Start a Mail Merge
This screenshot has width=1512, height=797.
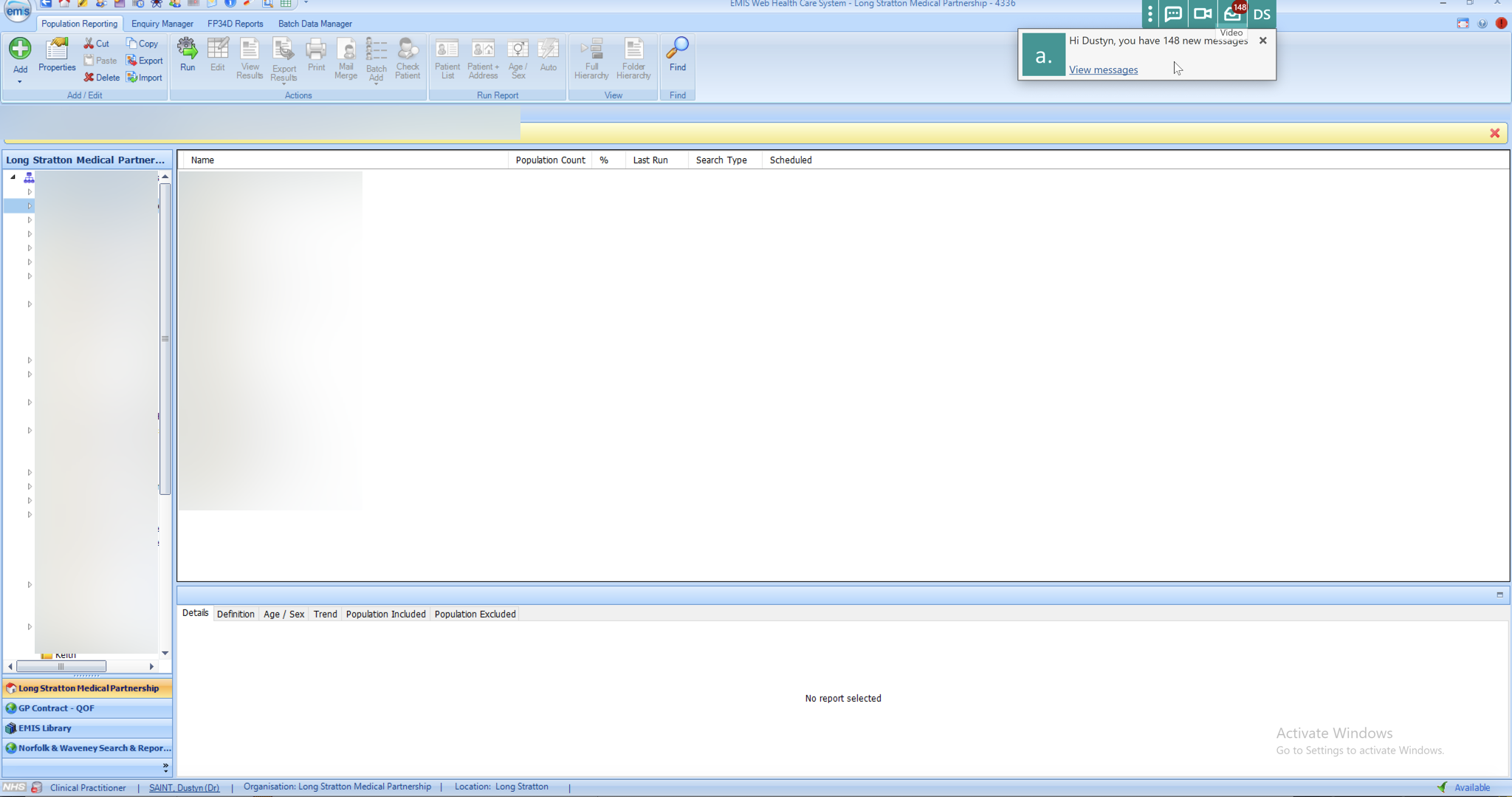tap(346, 59)
